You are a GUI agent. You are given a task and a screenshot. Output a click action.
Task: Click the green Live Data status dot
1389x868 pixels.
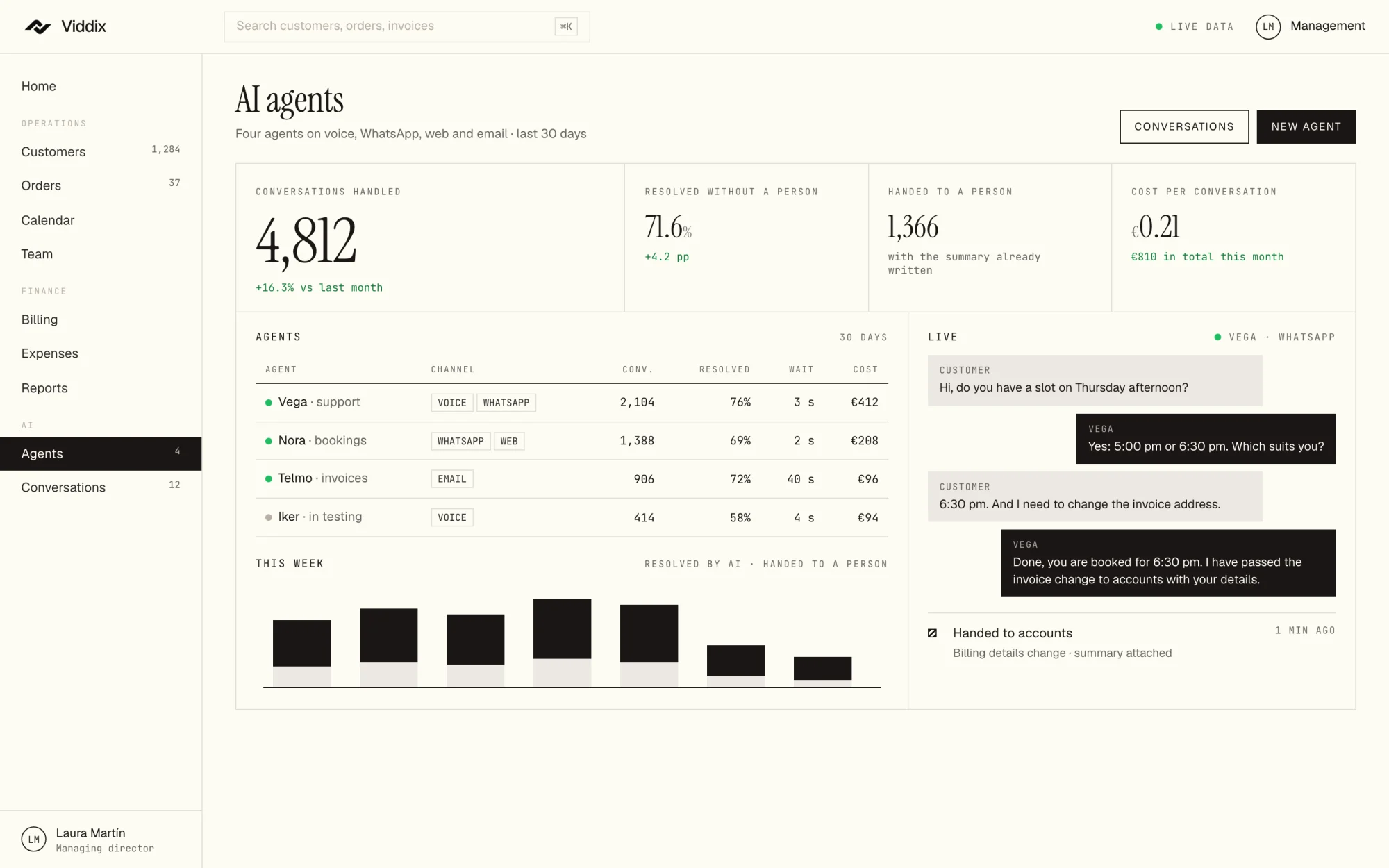point(1158,26)
